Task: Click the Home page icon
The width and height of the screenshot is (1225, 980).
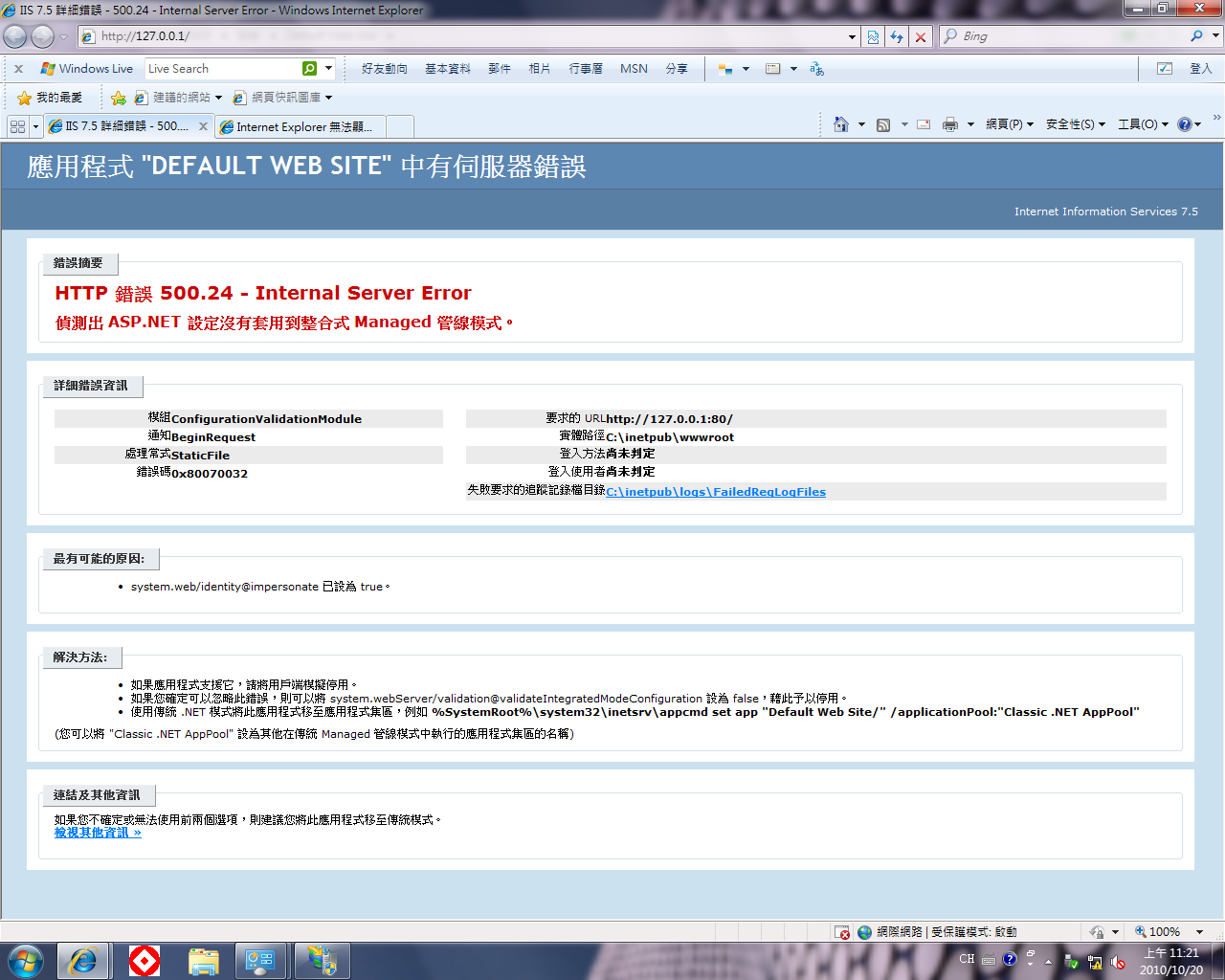Action: tap(841, 124)
